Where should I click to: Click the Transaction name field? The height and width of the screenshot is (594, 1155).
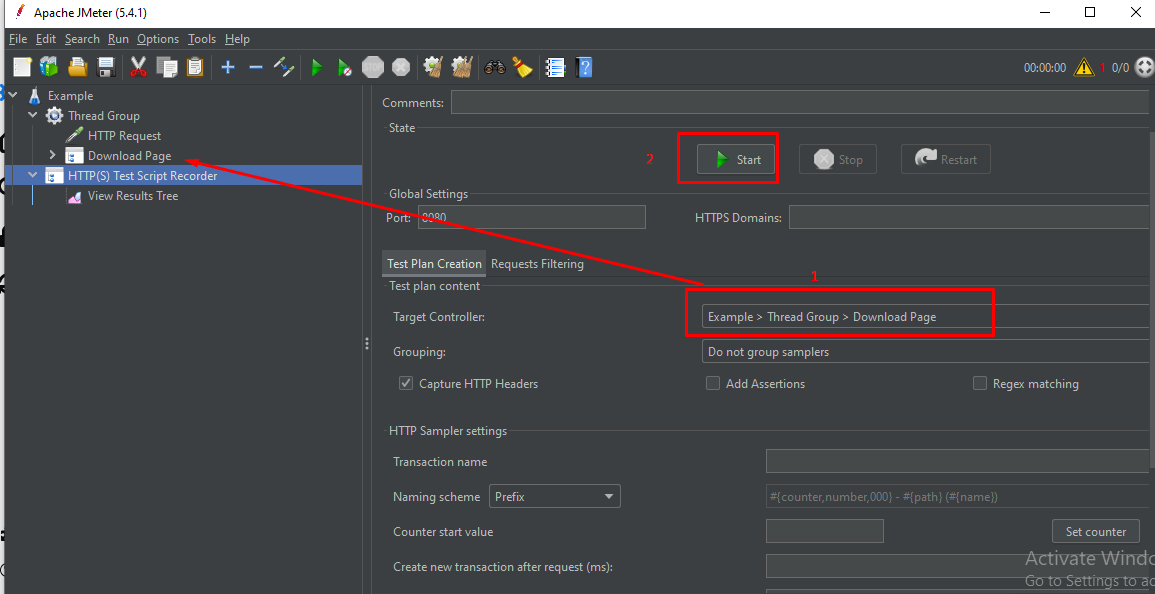(958, 461)
